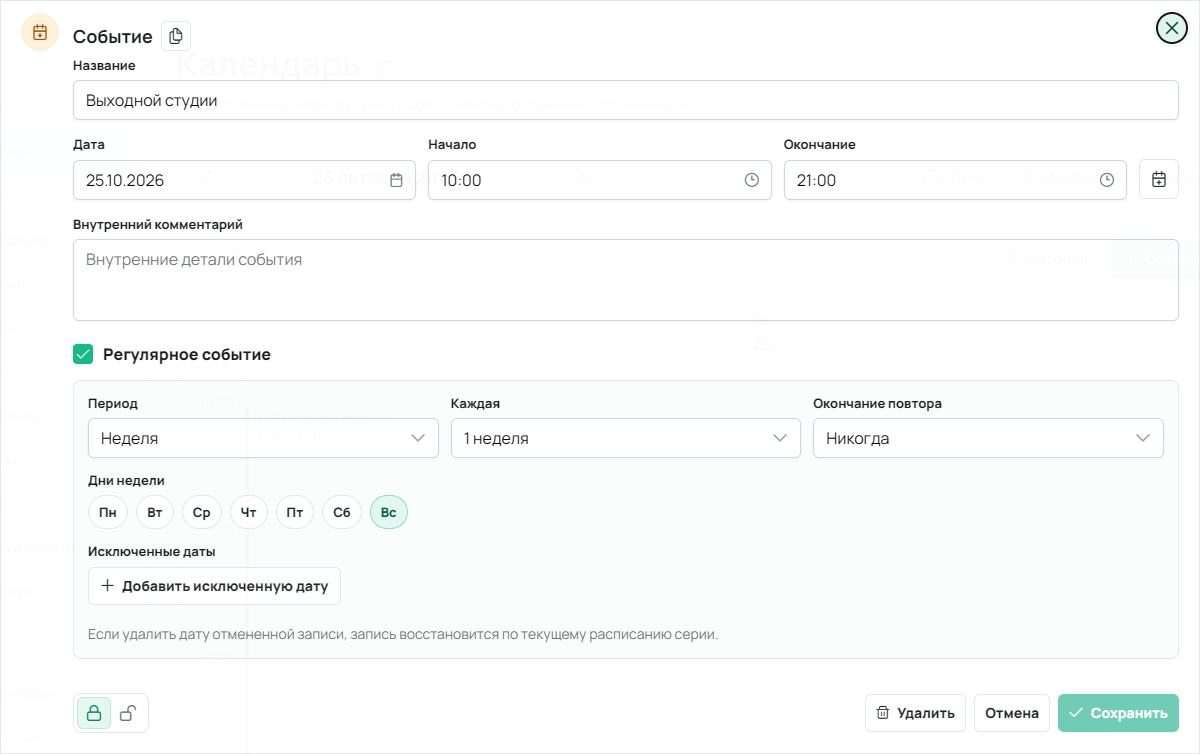
Task: Open the Период dropdown
Action: tap(263, 438)
